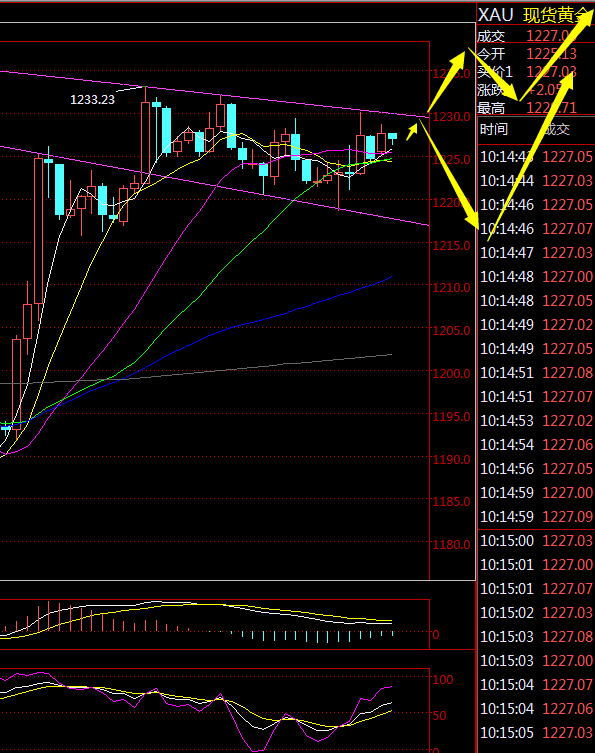Select the 10:15:05 trade row
595x753 pixels.
(x=536, y=733)
